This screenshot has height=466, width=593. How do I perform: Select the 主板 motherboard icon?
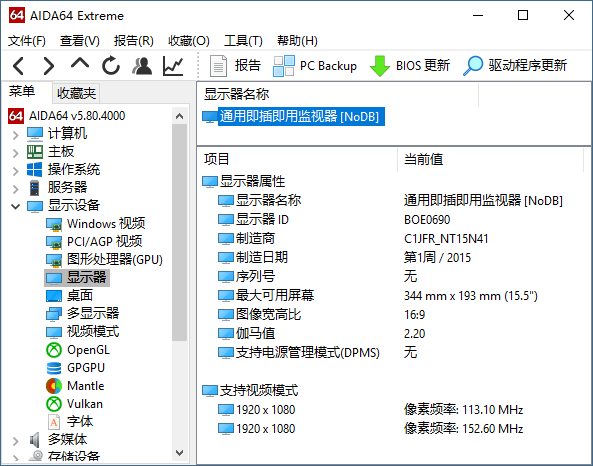[35, 152]
